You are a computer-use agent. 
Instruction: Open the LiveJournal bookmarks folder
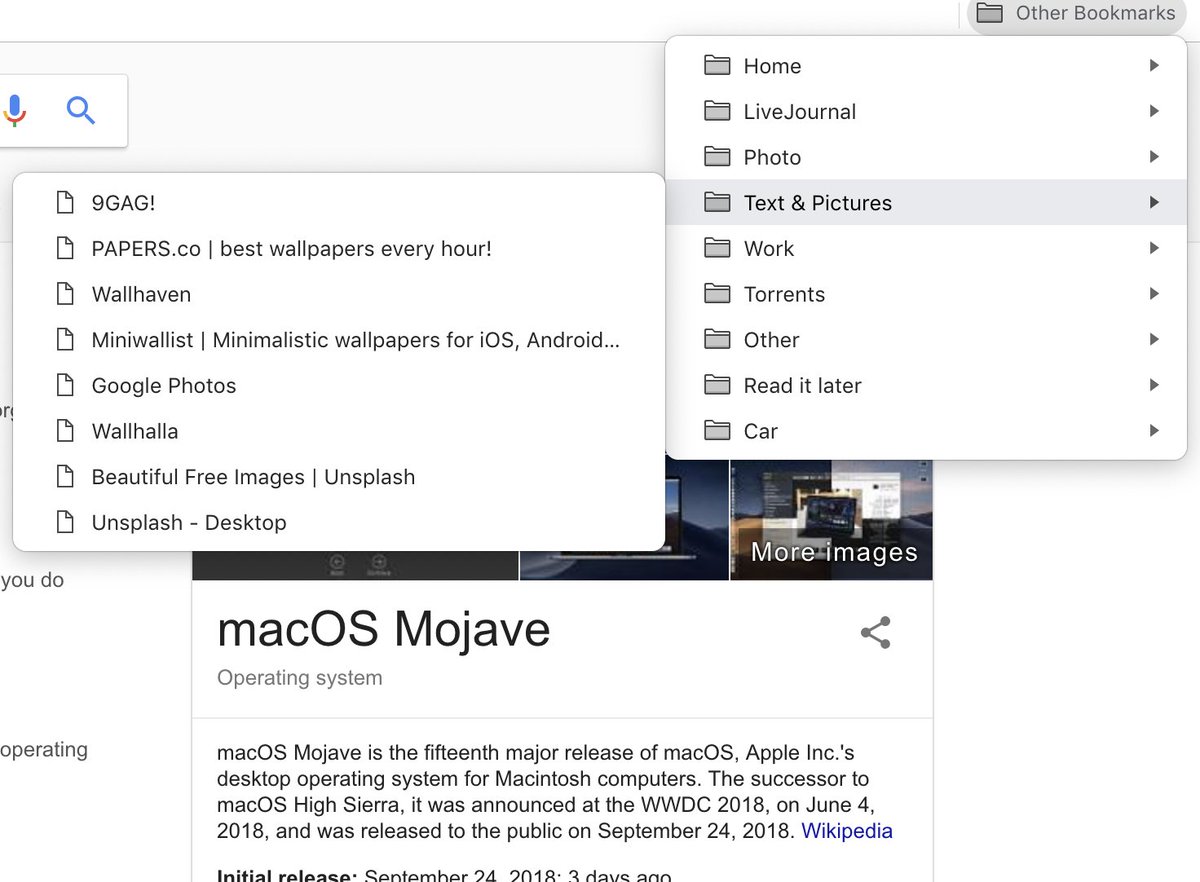pos(926,112)
